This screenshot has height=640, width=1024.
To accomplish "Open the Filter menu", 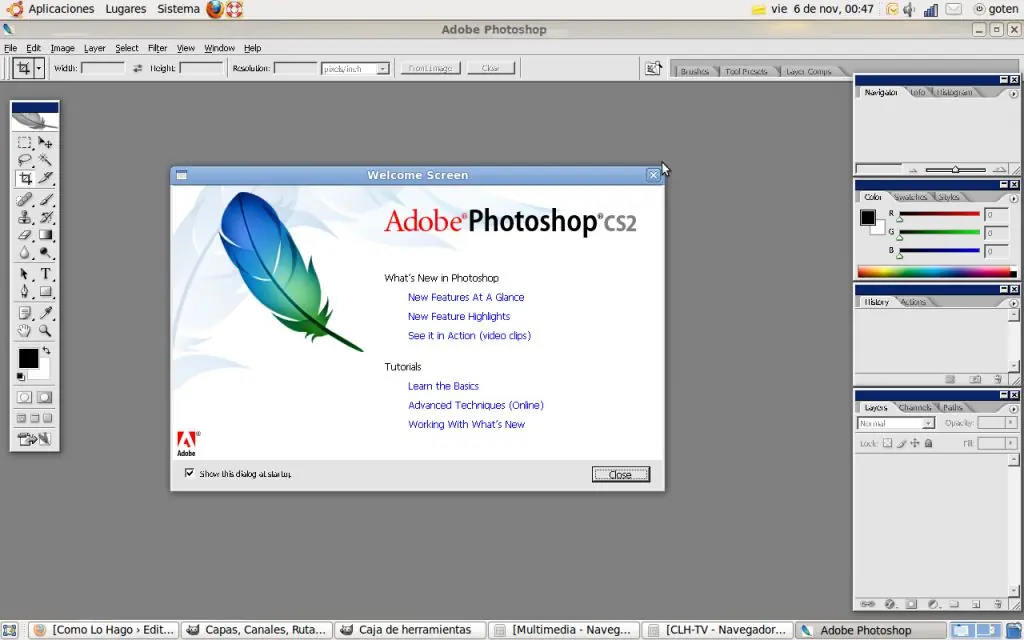I will 157,48.
